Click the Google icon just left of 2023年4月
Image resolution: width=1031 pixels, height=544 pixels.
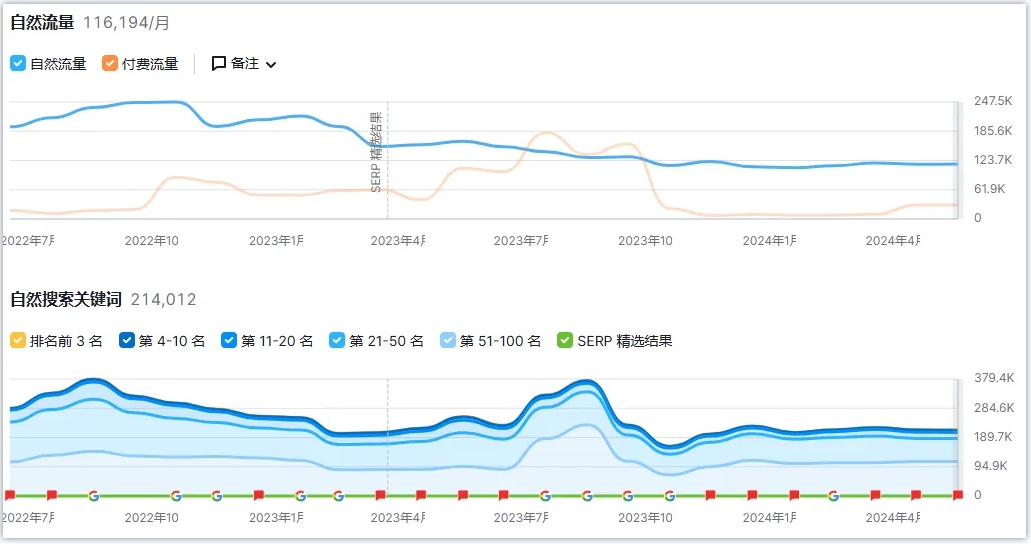coord(339,495)
